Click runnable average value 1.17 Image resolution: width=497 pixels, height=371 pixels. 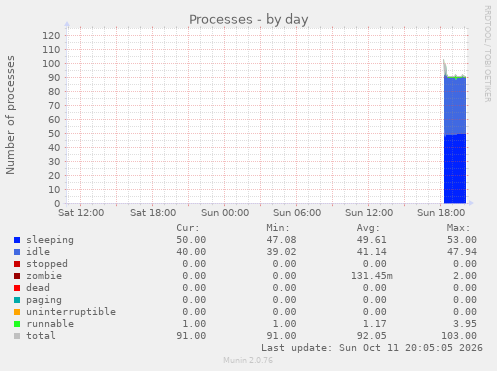[x=375, y=324]
